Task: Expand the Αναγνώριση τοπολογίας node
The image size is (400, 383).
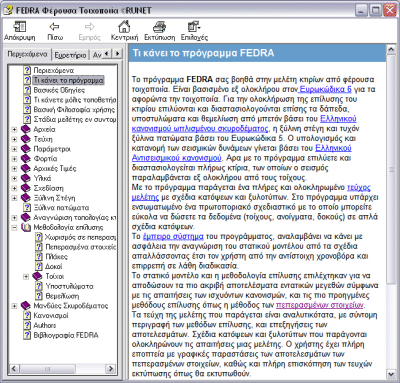Action: (x=14, y=218)
